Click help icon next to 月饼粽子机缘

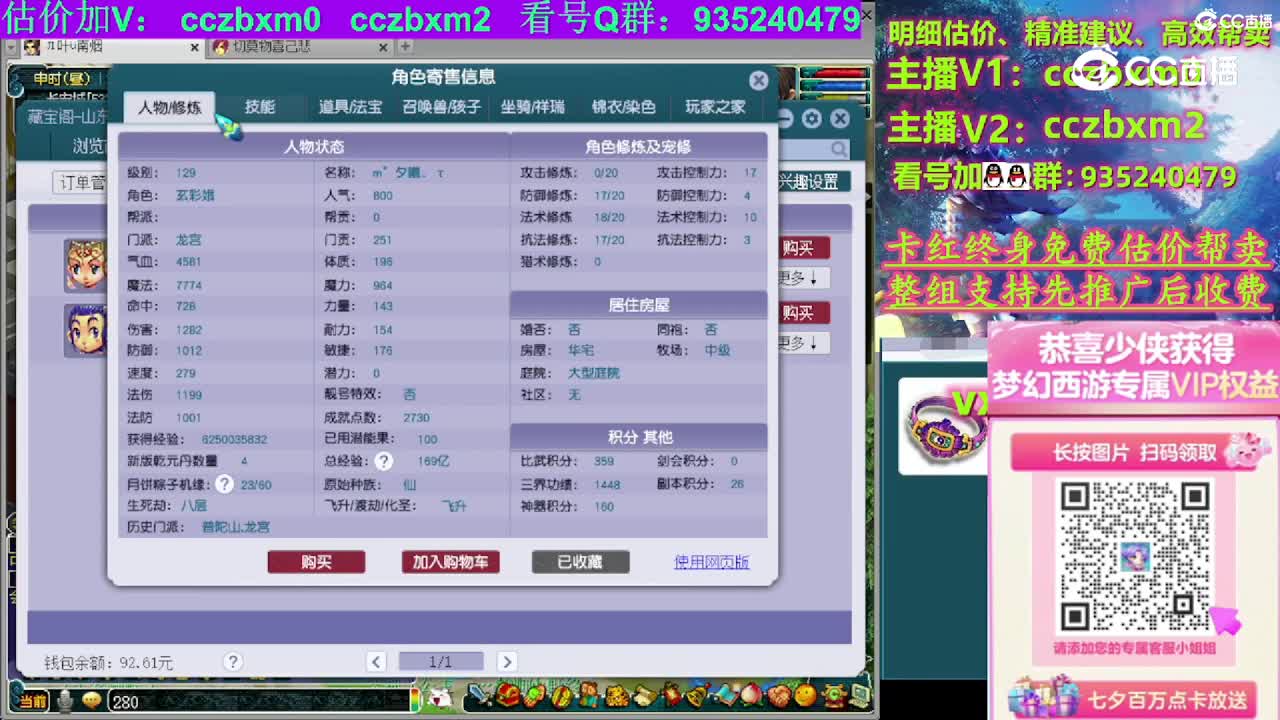(225, 484)
